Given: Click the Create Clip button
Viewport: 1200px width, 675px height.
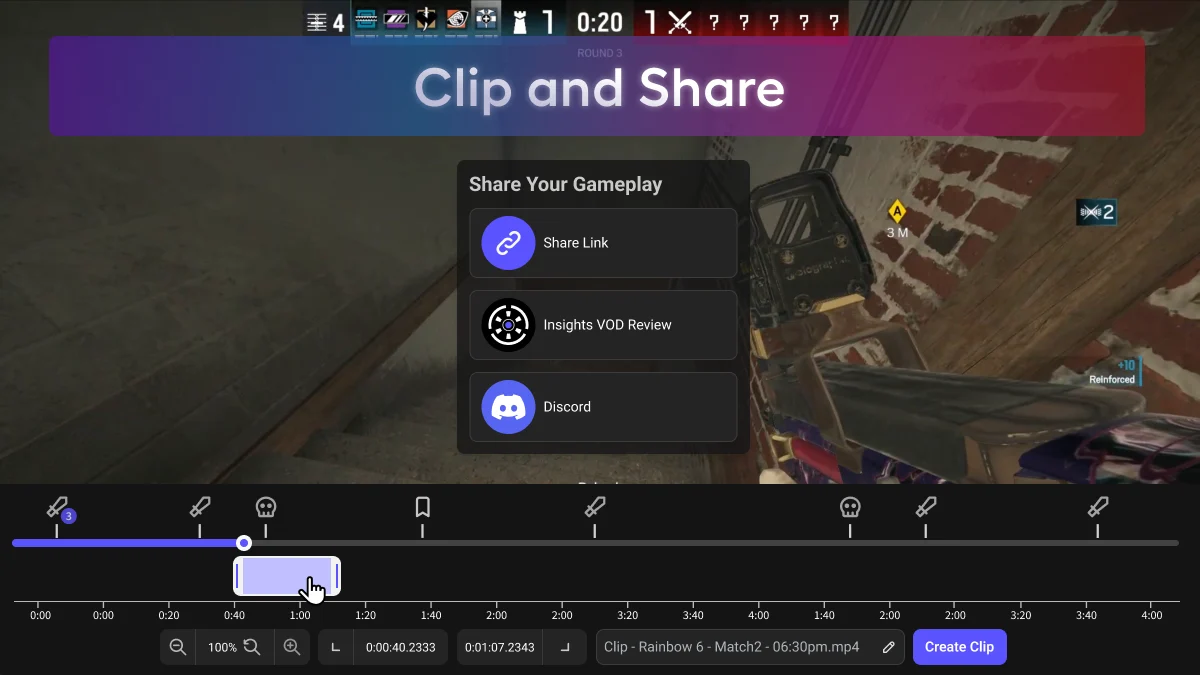Looking at the screenshot, I should (x=960, y=647).
